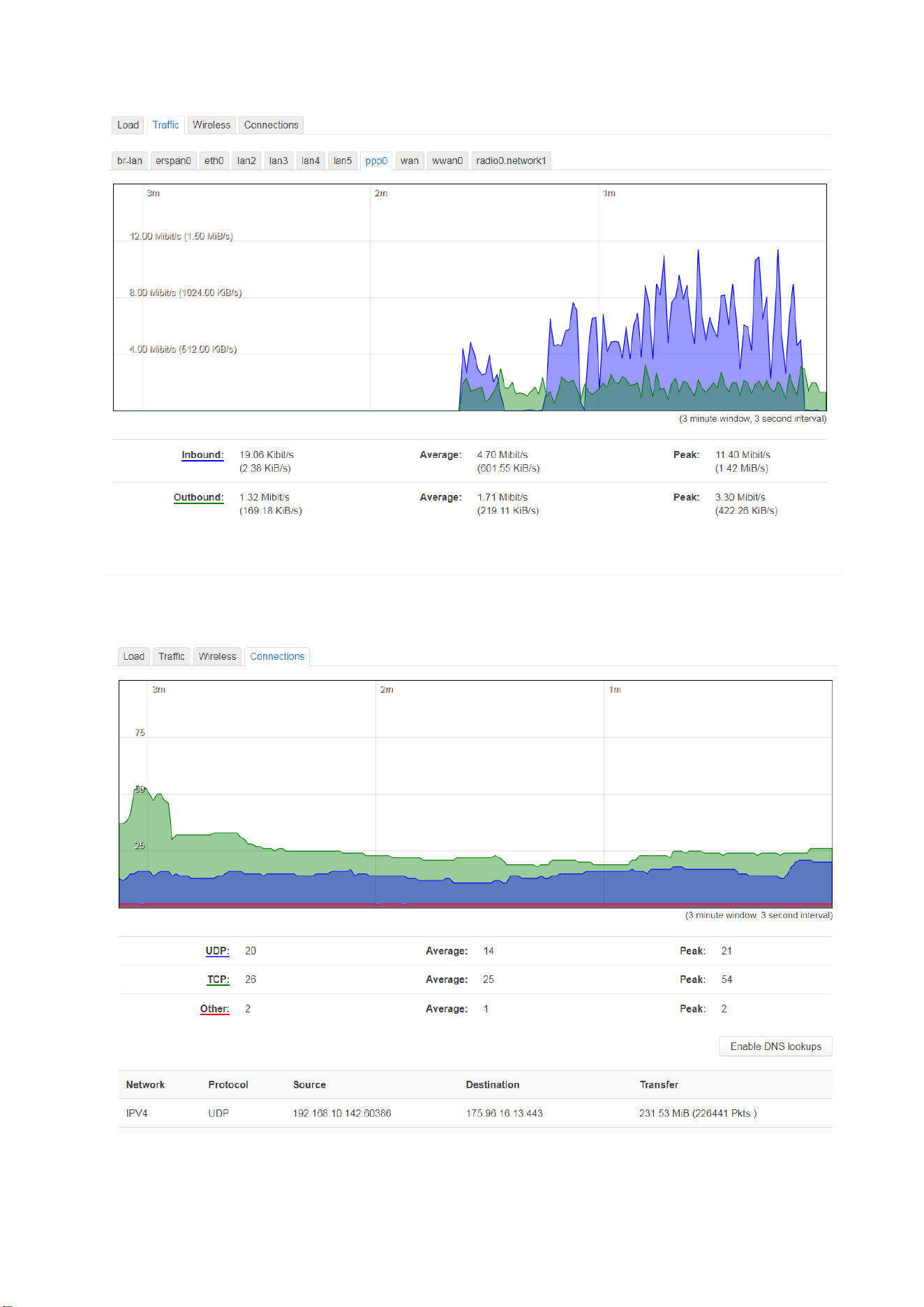Image resolution: width=924 pixels, height=1307 pixels.
Task: Choose the lan5 interface tab
Action: click(x=343, y=161)
